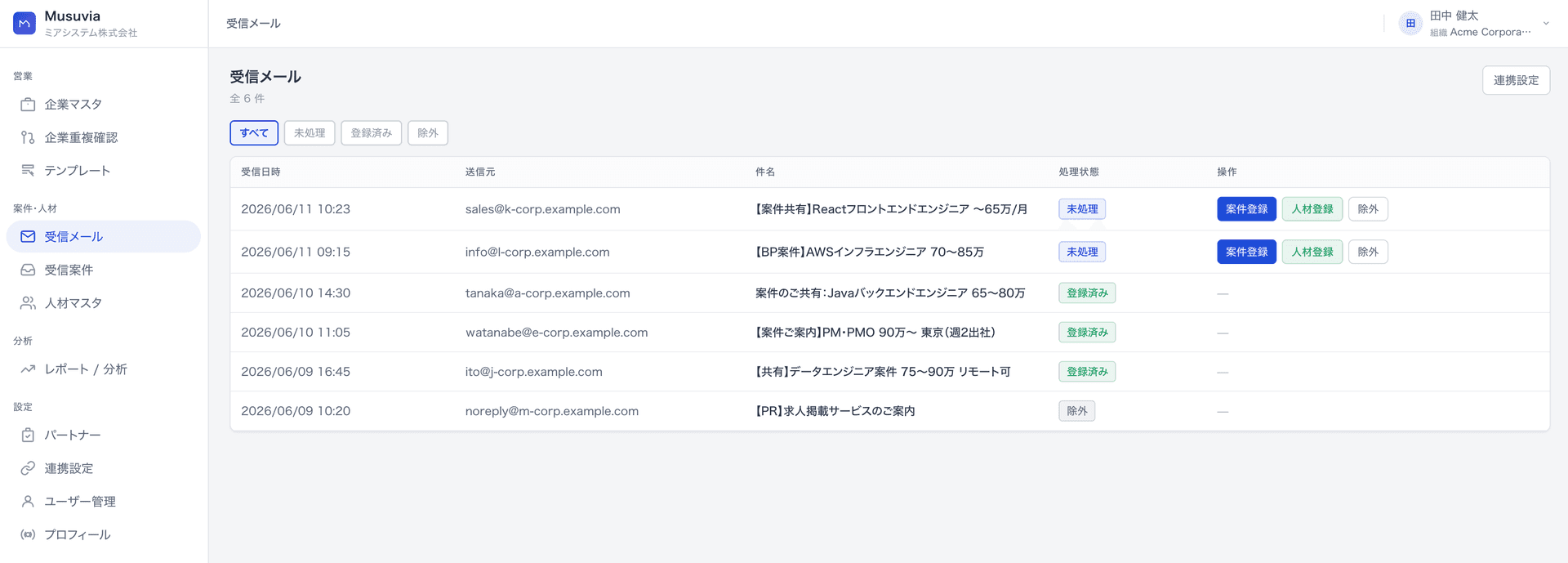Expand the 田中 健太 account dropdown chevron
The image size is (1568, 563).
point(1546,24)
